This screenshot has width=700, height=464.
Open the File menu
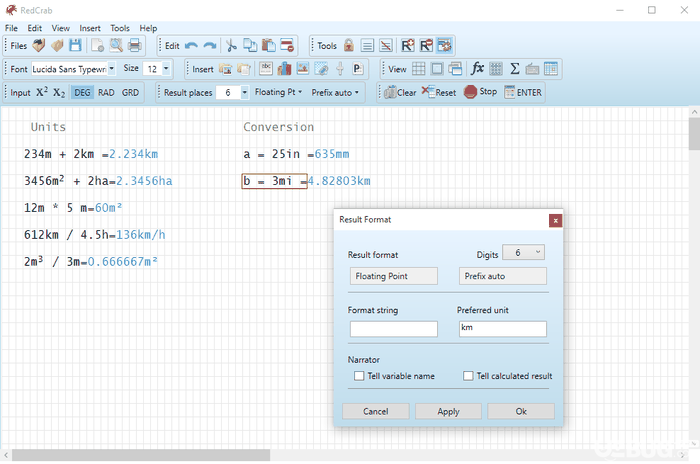click(11, 28)
